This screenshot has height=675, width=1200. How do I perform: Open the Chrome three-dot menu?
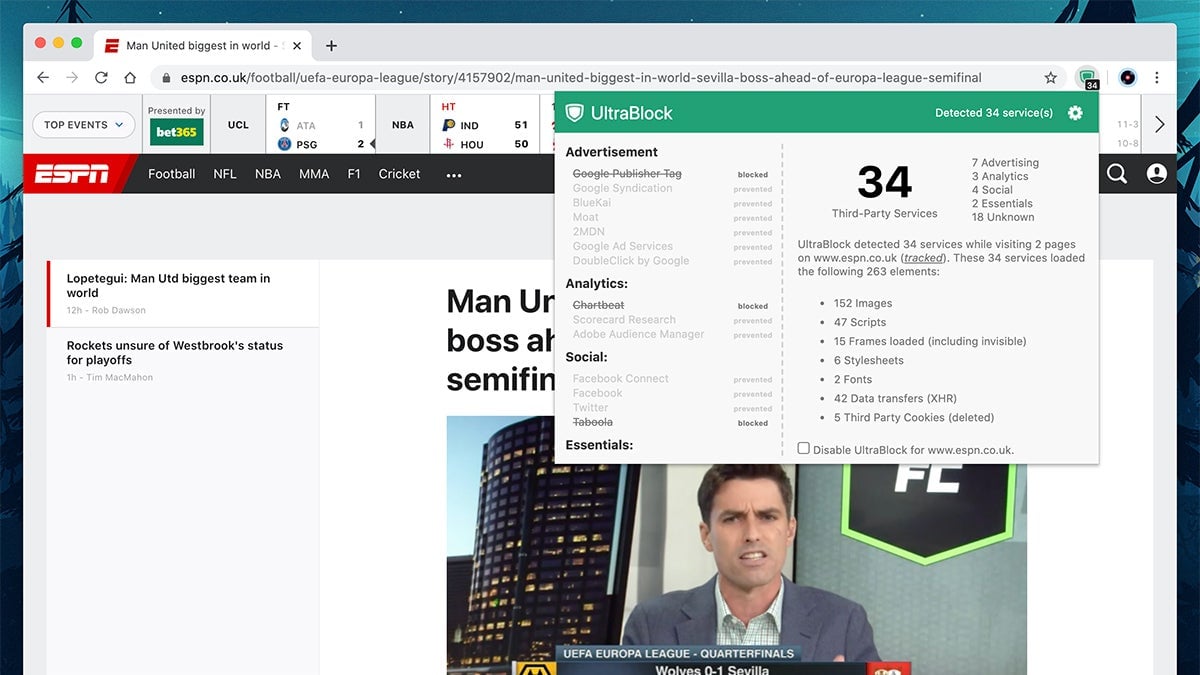(1157, 77)
